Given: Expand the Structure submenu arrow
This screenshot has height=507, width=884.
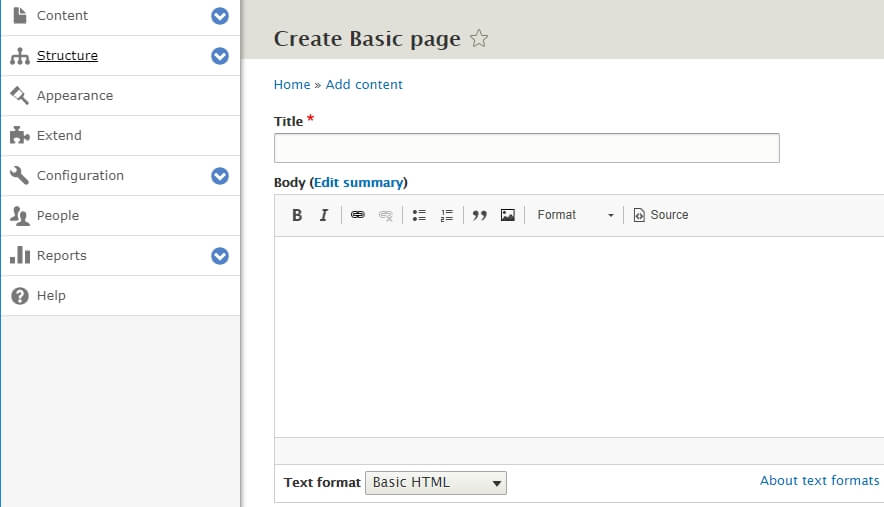Looking at the screenshot, I should [x=220, y=56].
